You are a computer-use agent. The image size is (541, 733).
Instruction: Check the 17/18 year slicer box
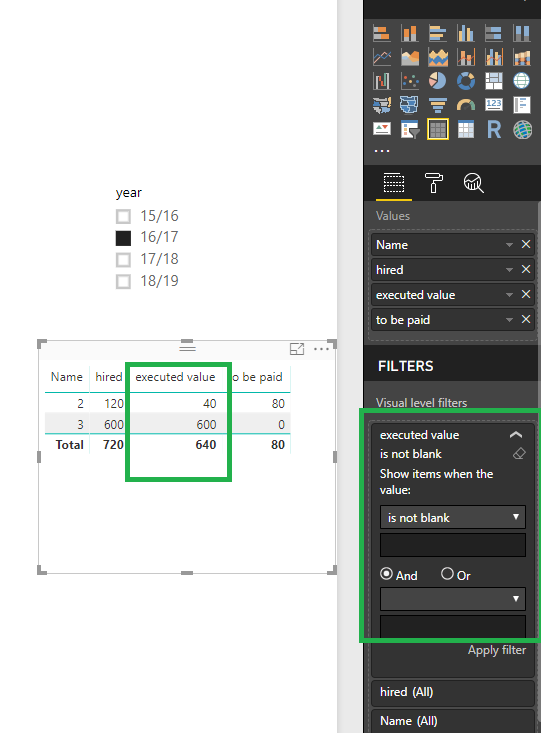[123, 259]
